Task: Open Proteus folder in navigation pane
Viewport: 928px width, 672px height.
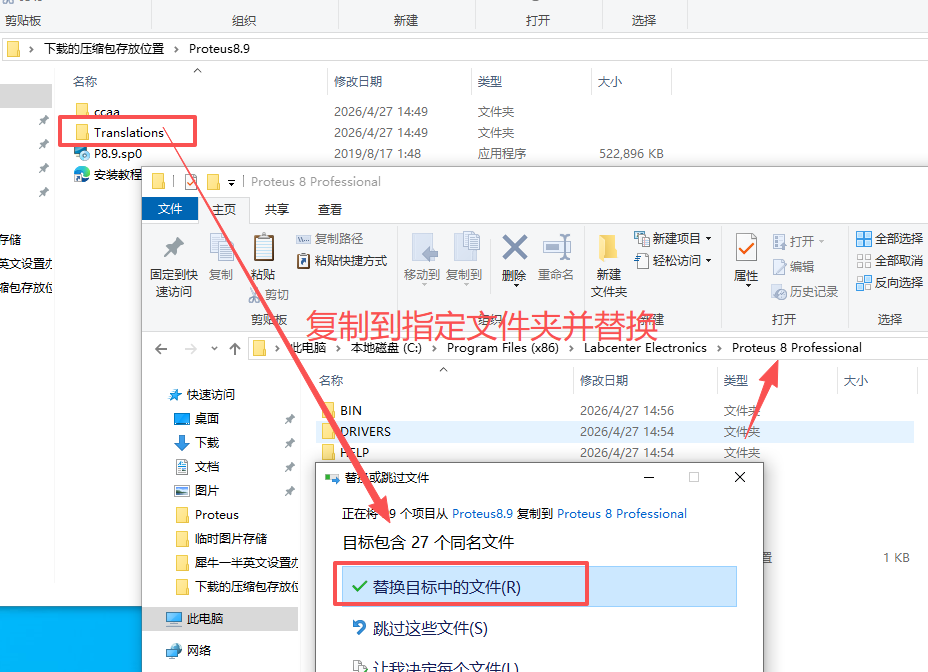Action: click(x=208, y=515)
